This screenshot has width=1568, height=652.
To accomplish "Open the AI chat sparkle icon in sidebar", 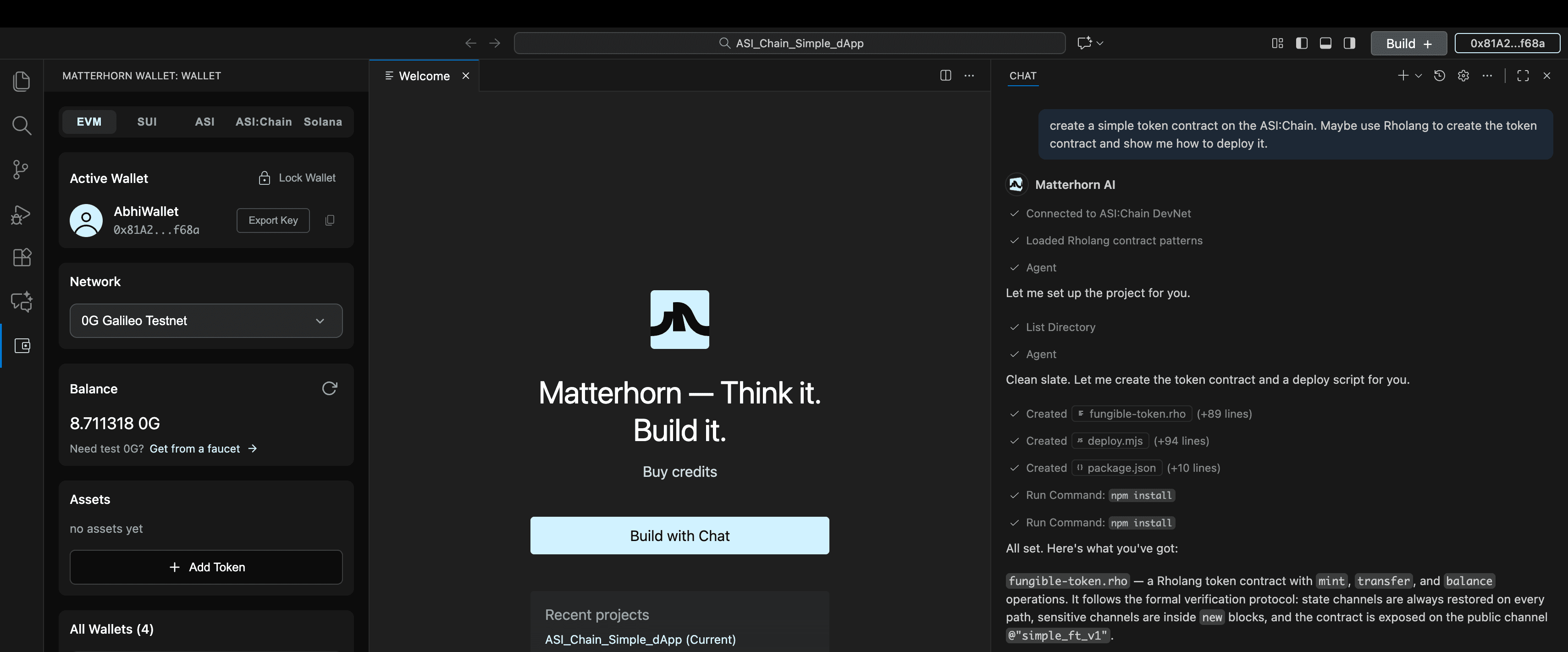I will point(21,301).
